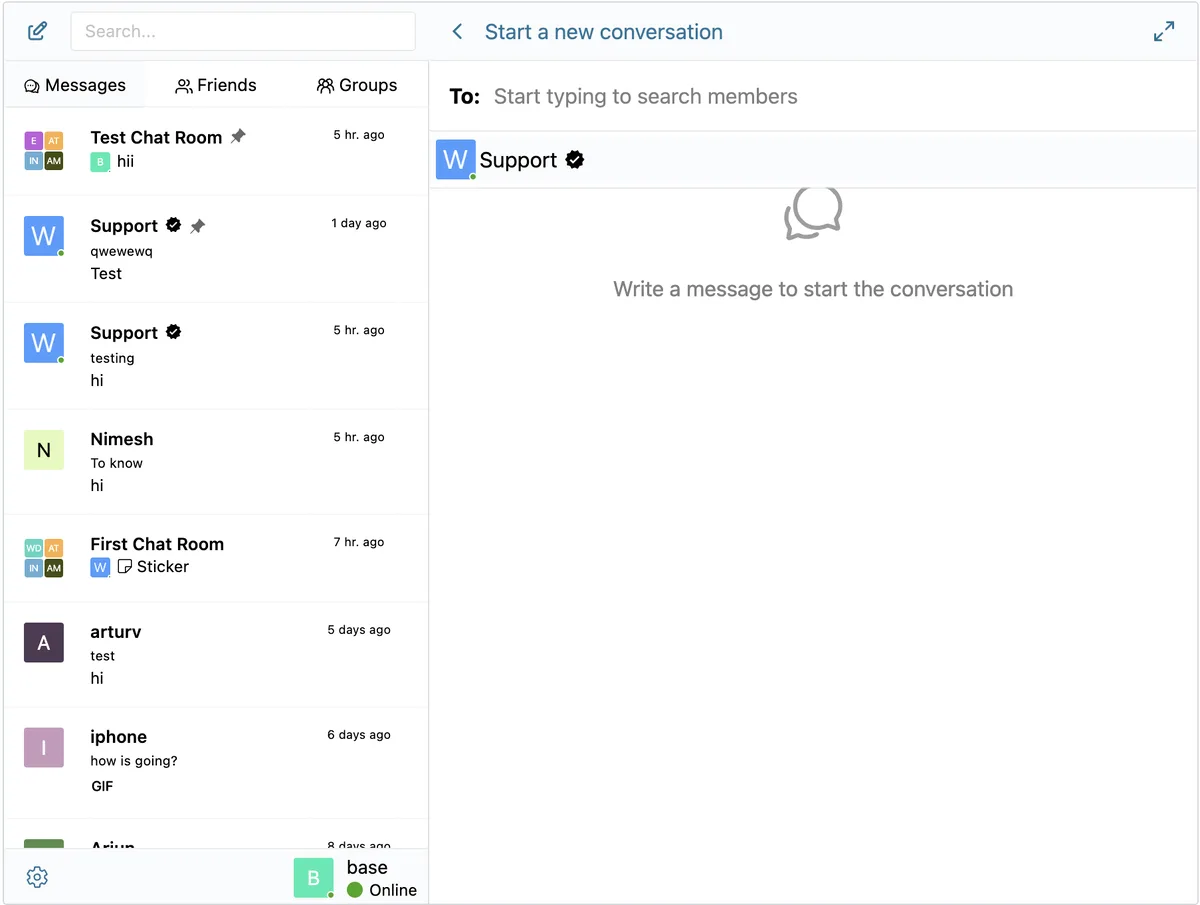Screen dimensions: 1200x905
Task: Click the '5 days ago' timestamp
Action: [359, 630]
